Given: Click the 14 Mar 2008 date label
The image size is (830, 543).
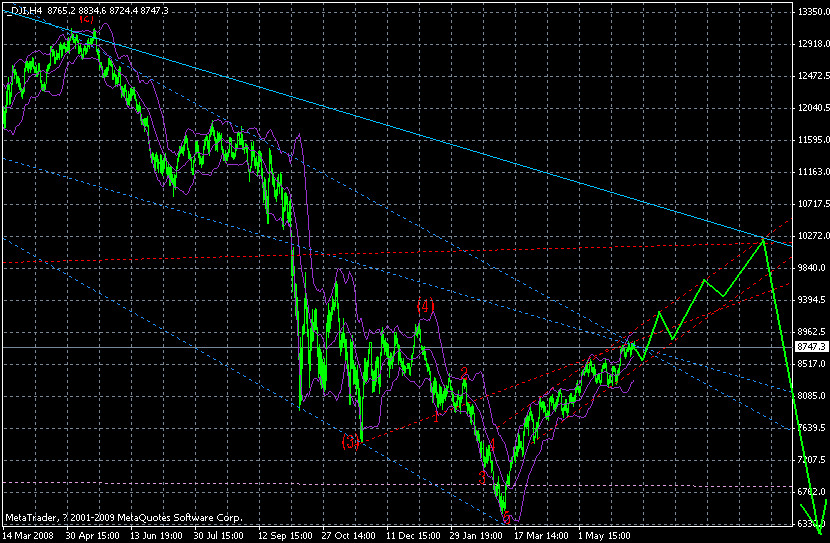Looking at the screenshot, I should (28, 536).
